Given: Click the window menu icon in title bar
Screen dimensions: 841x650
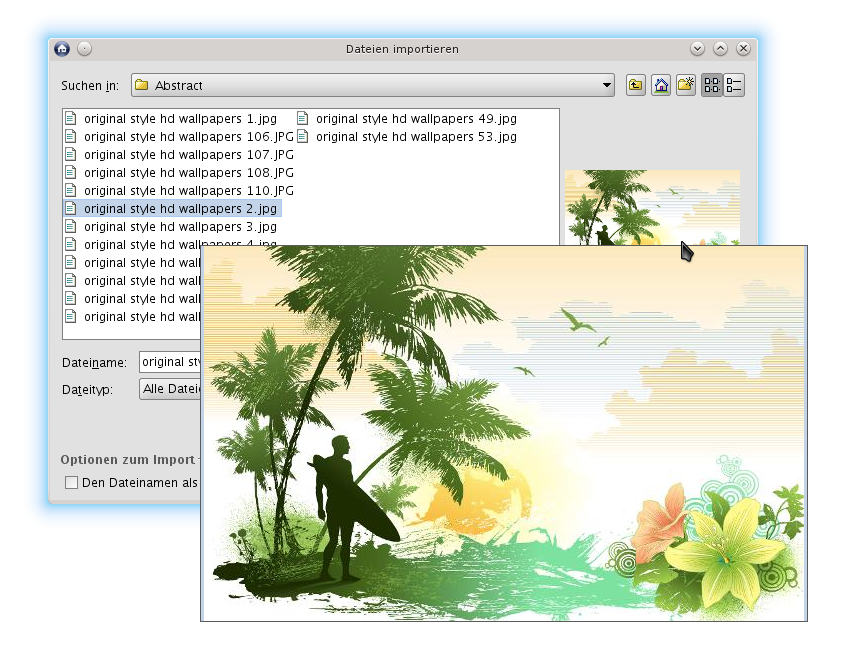Looking at the screenshot, I should (x=62, y=48).
